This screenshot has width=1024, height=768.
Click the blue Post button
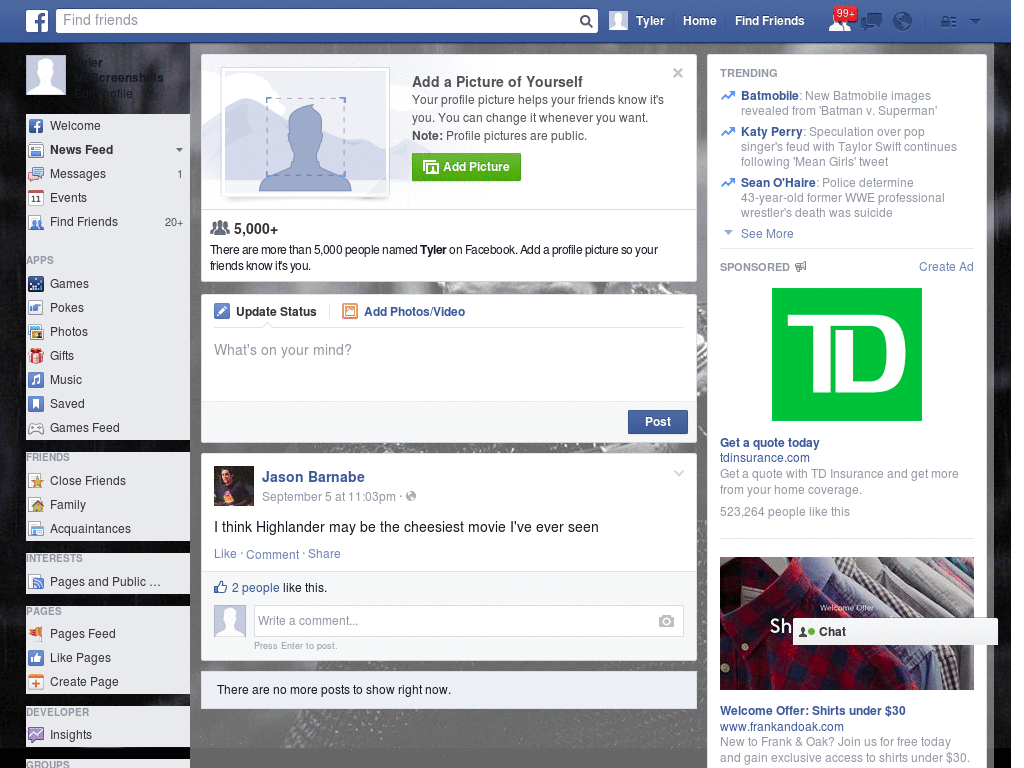[658, 422]
